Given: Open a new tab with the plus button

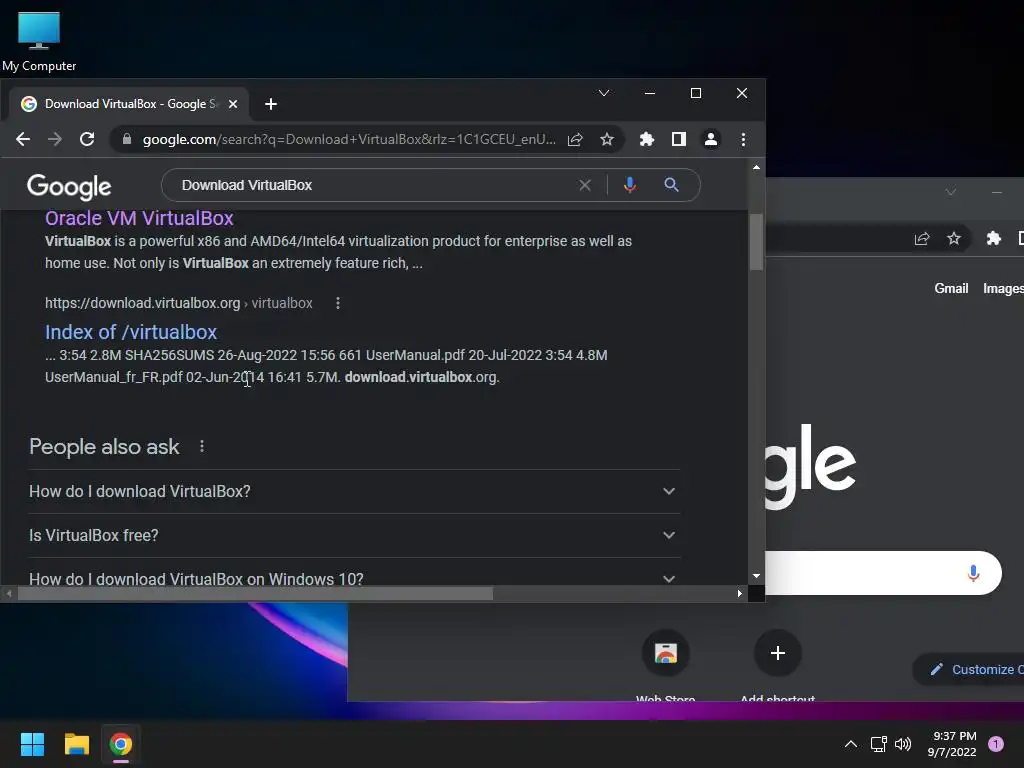Looking at the screenshot, I should click(x=271, y=104).
